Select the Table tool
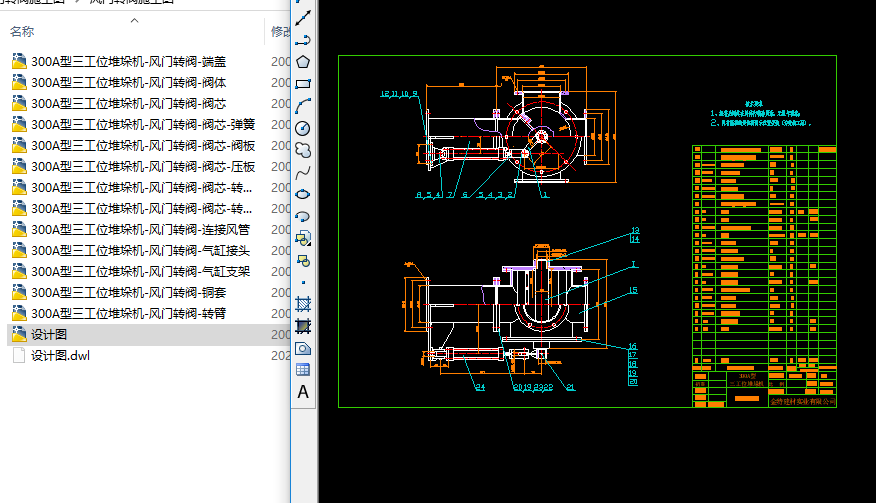Screen dimensions: 876x503 [303, 370]
